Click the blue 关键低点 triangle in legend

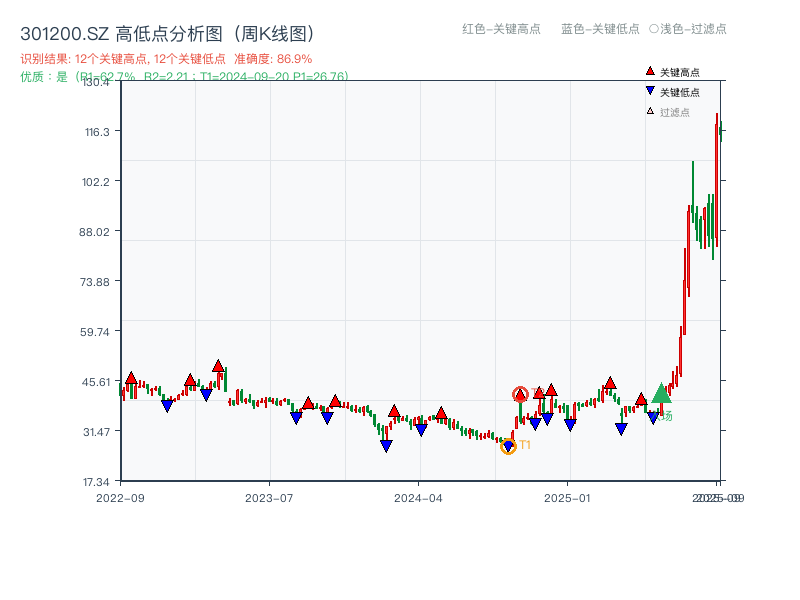pyautogui.click(x=650, y=91)
